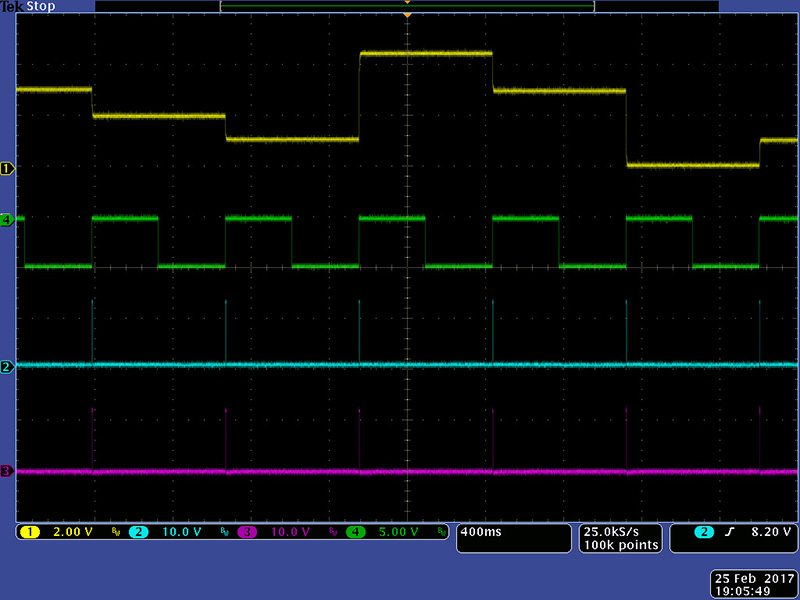Click the date and time display
The width and height of the screenshot is (800, 600).
754,584
